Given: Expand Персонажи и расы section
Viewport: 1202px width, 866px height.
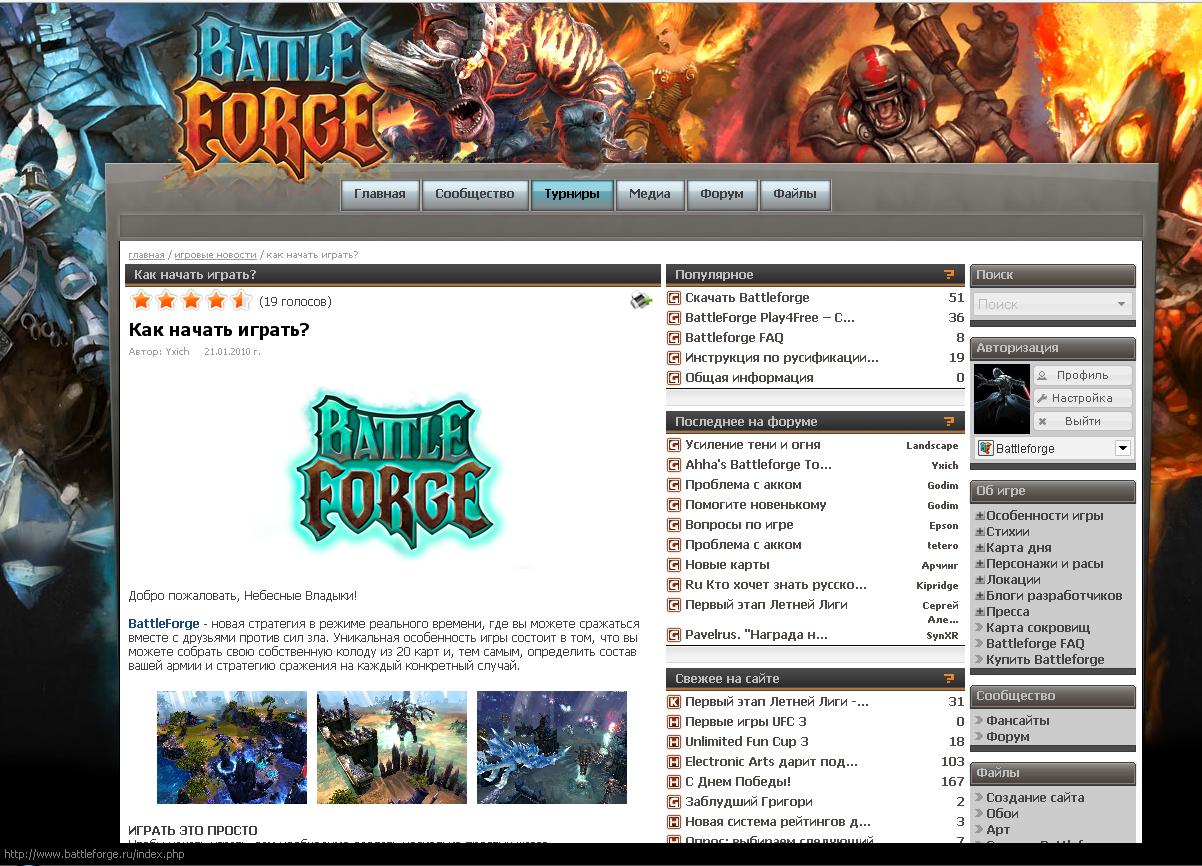Looking at the screenshot, I should [980, 564].
